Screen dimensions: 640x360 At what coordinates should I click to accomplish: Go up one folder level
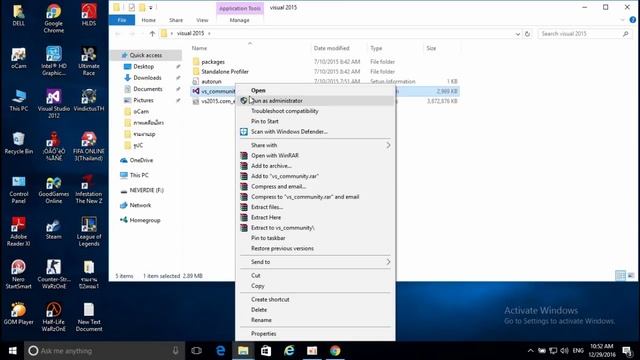click(x=152, y=33)
